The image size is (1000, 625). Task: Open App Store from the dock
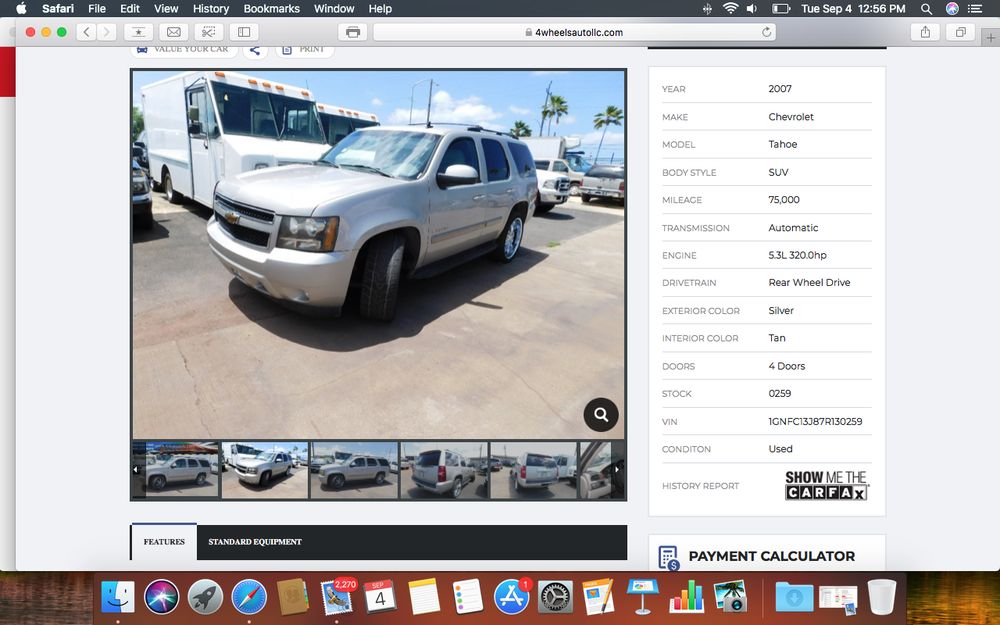click(511, 597)
